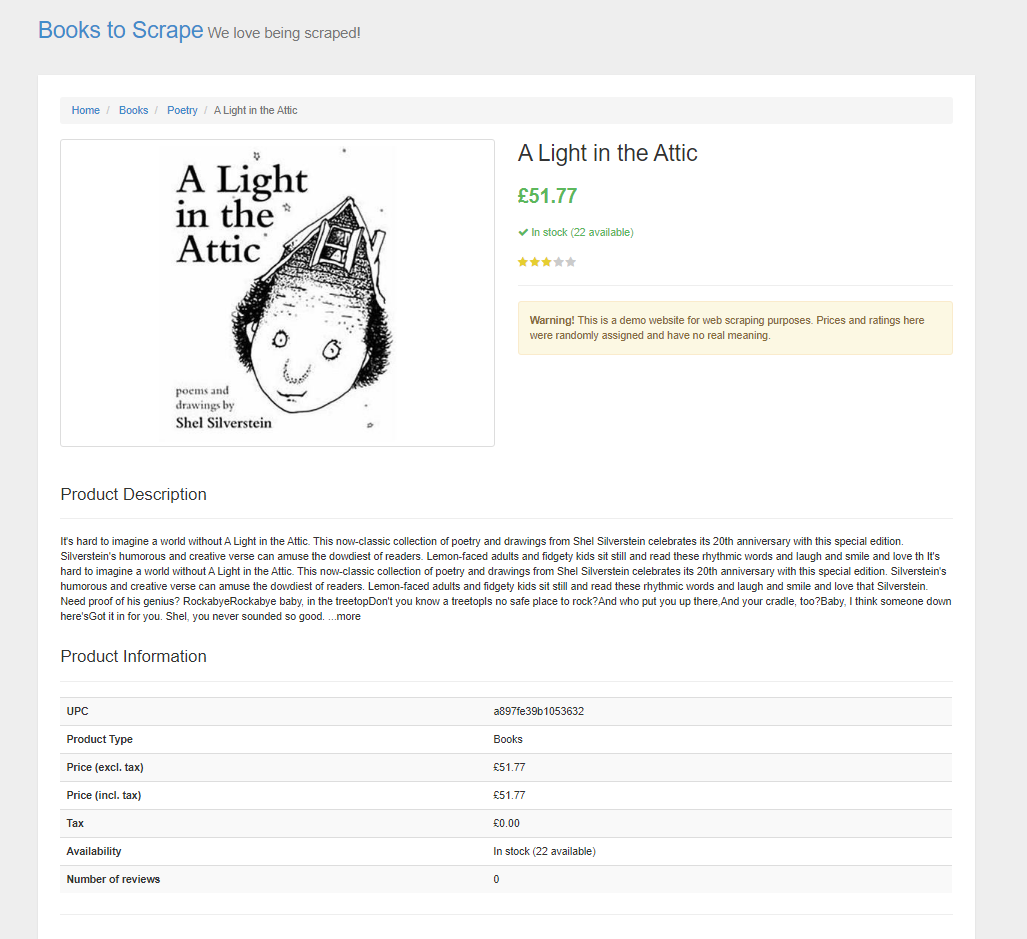Click the book cover image

point(277,292)
